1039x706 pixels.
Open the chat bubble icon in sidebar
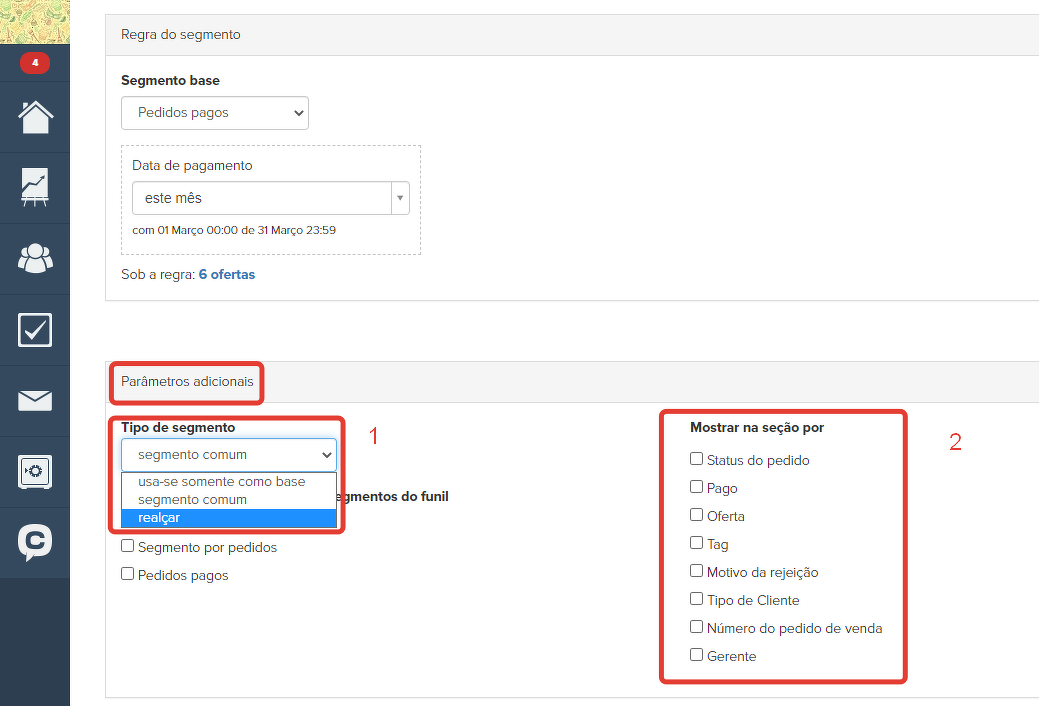click(x=35, y=542)
